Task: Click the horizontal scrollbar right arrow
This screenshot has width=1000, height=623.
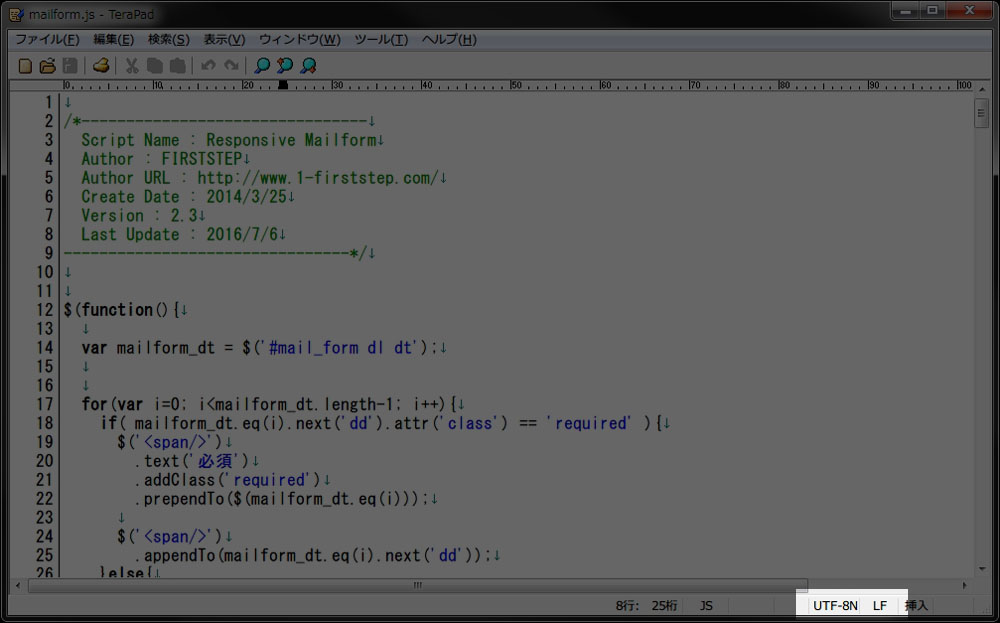Action: pos(964,585)
